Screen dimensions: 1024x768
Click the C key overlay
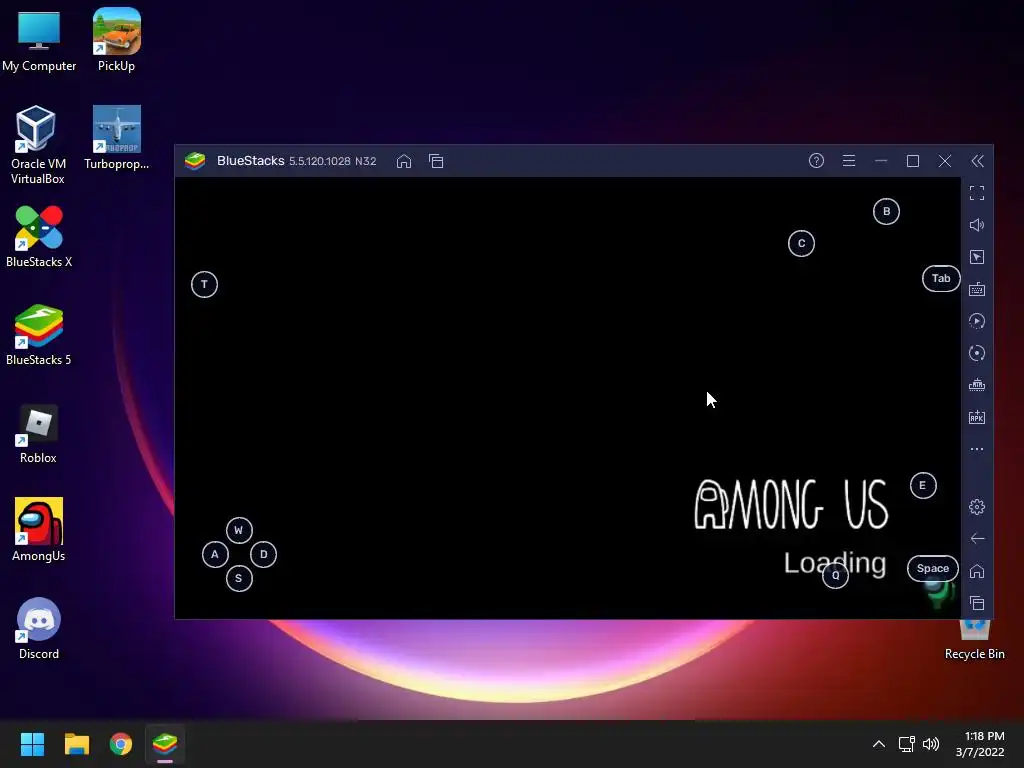(x=801, y=244)
